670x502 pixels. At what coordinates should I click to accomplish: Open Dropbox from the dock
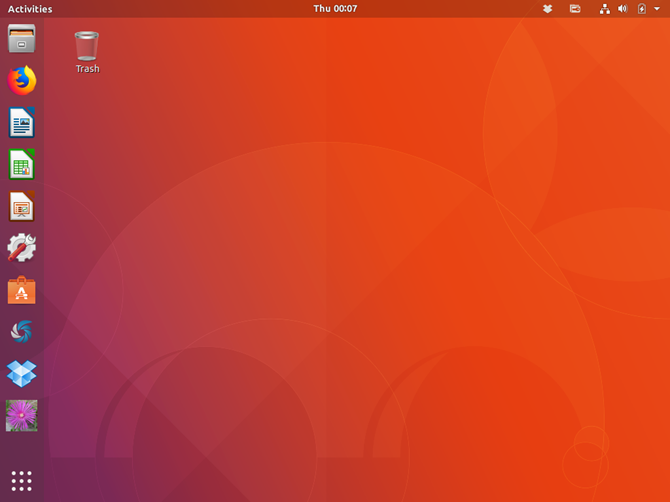coord(21,373)
